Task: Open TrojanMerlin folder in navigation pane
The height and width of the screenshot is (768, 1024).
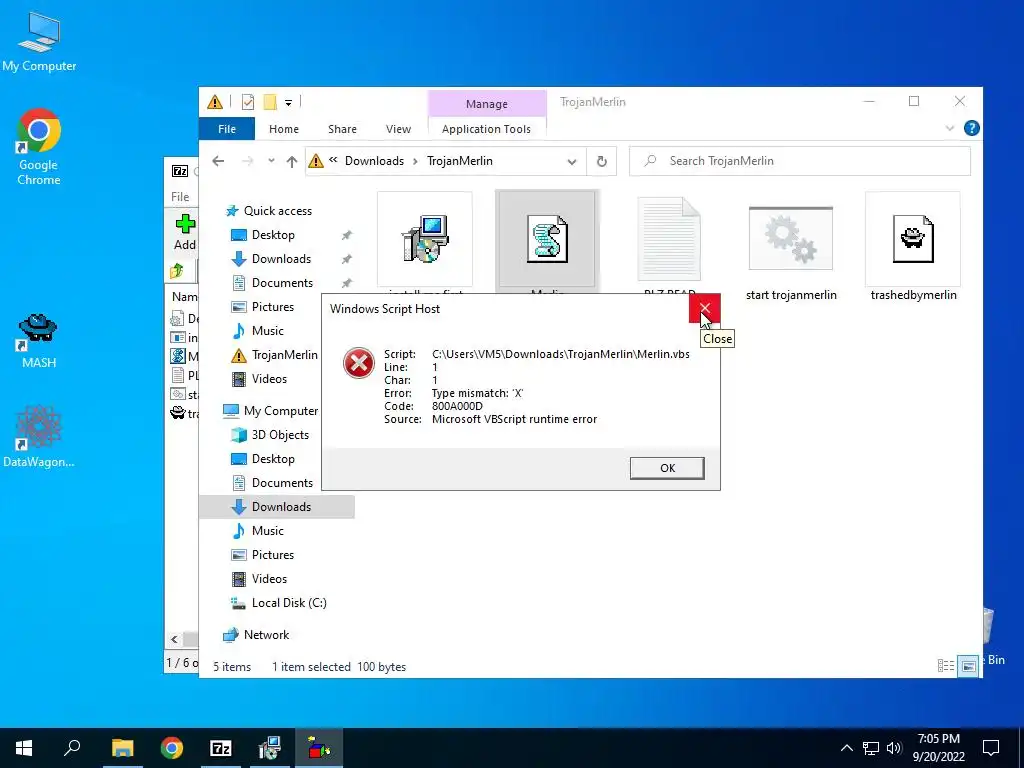Action: 285,355
